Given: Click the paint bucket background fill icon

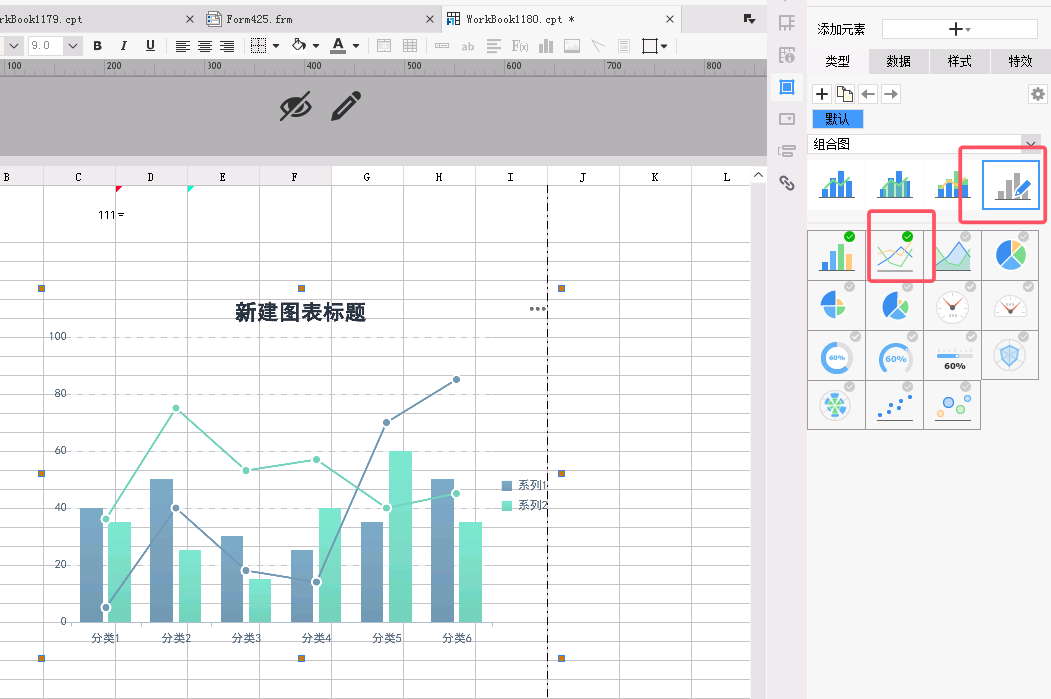Looking at the screenshot, I should pos(299,46).
